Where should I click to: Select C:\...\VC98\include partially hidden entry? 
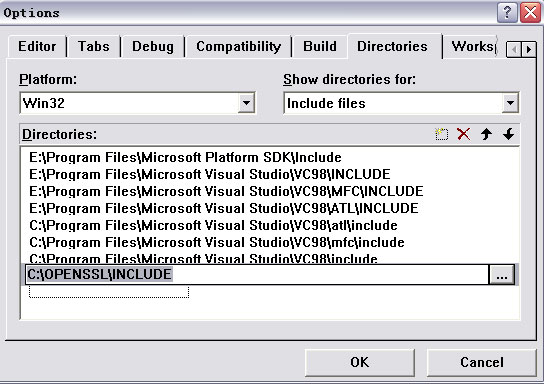(x=203, y=258)
